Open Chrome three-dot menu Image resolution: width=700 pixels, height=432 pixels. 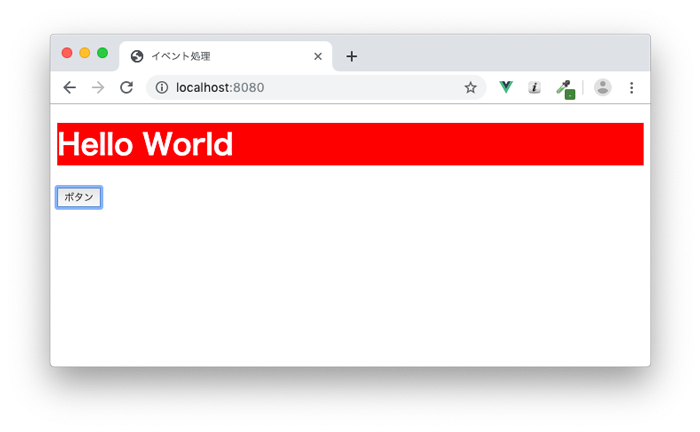coord(631,87)
